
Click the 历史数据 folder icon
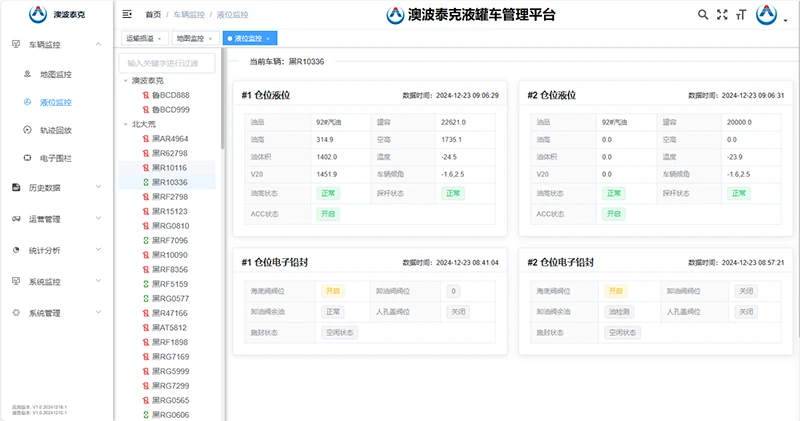16,187
